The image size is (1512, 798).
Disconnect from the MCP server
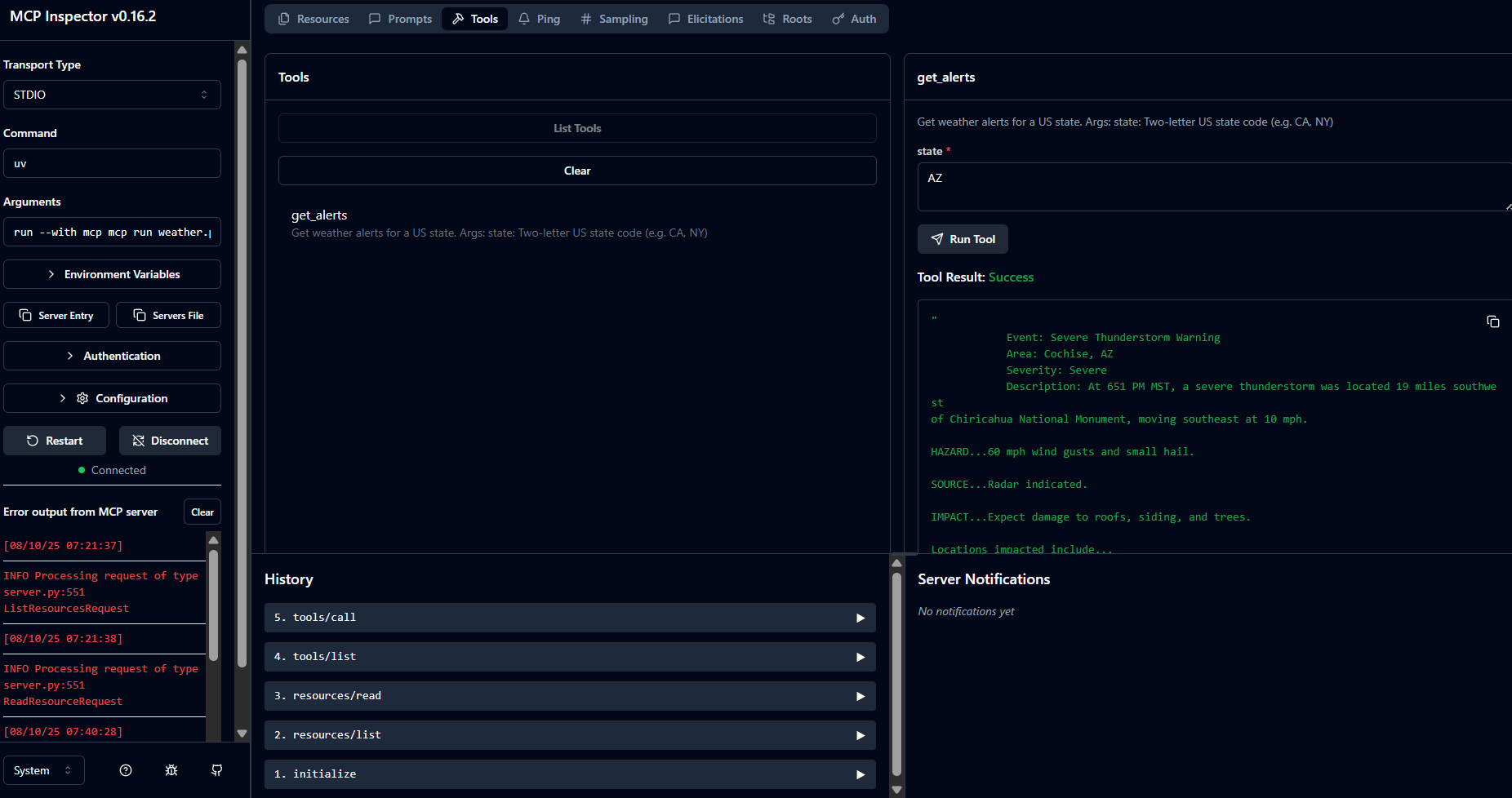[x=170, y=441]
